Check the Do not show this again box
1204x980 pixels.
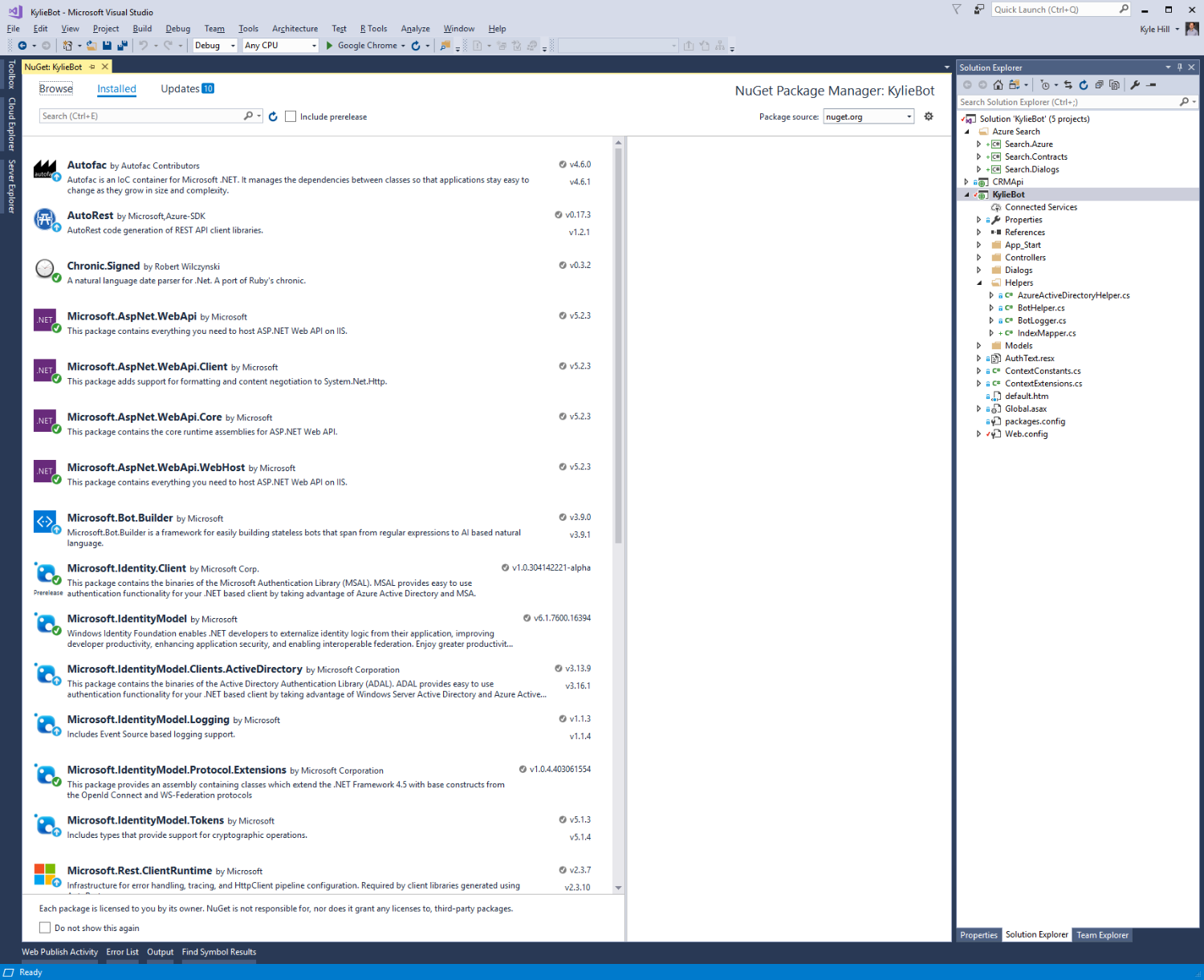pyautogui.click(x=45, y=928)
